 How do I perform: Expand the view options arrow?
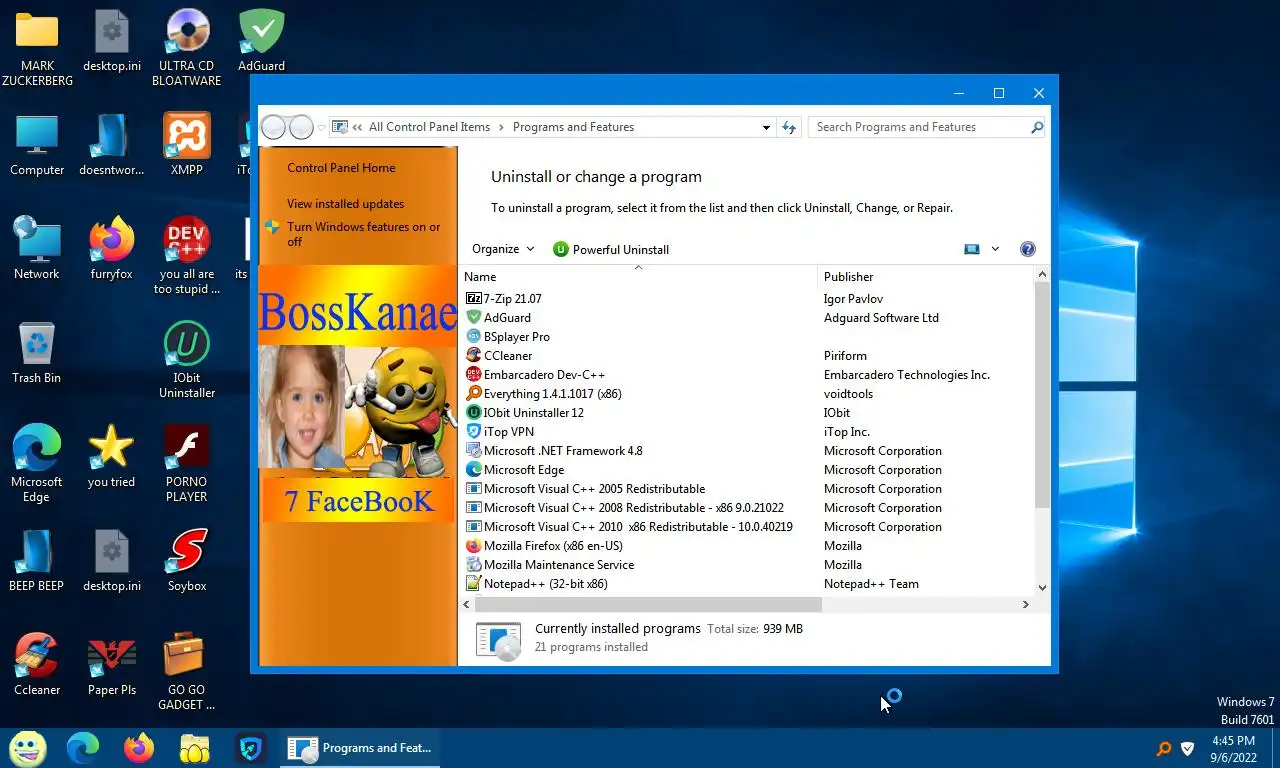(x=995, y=249)
